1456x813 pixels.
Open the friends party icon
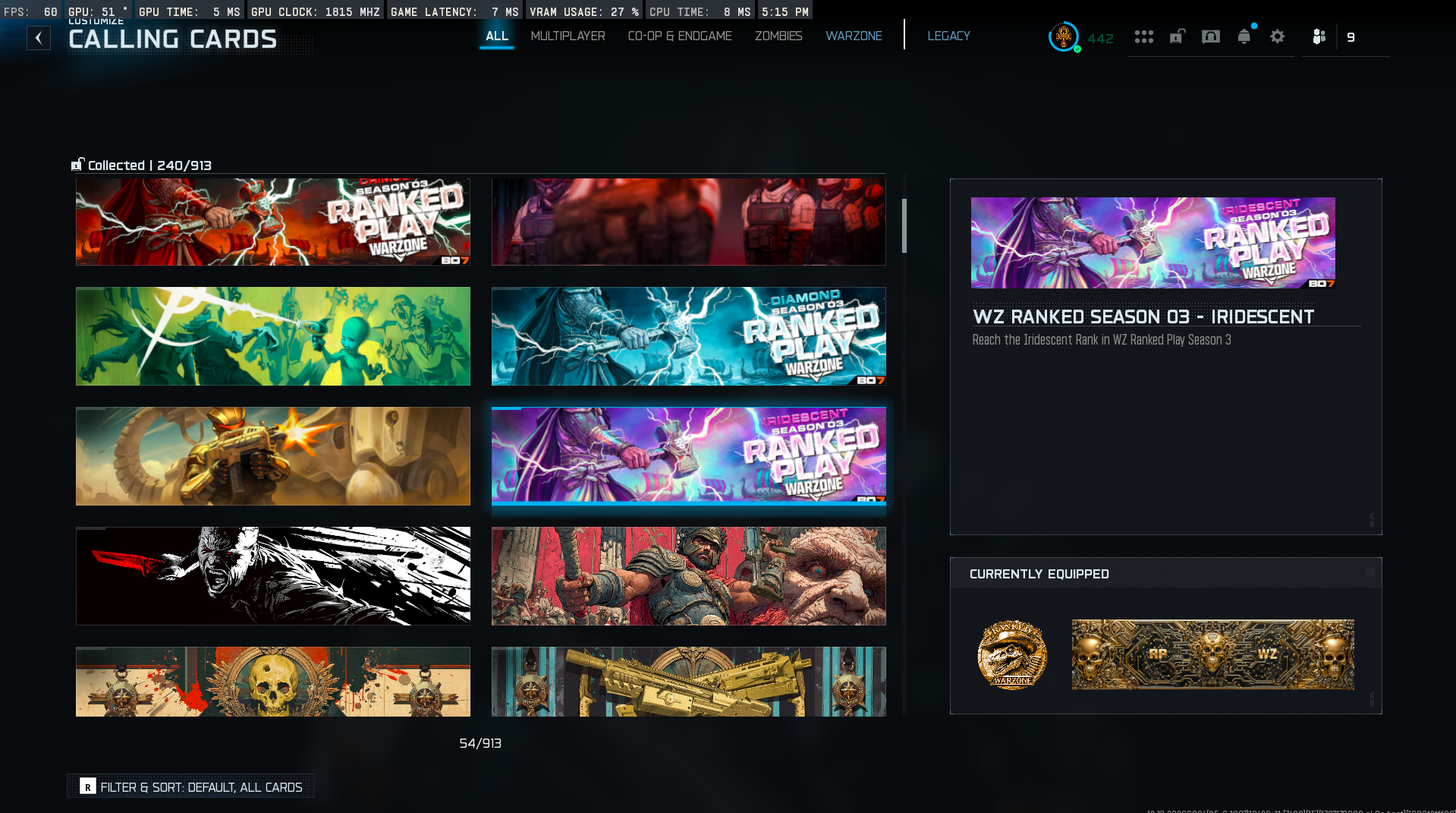tap(1319, 36)
